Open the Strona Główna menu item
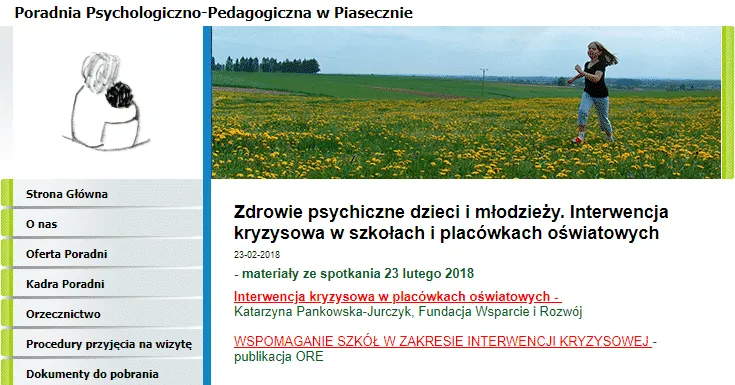735x385 pixels. click(x=102, y=194)
